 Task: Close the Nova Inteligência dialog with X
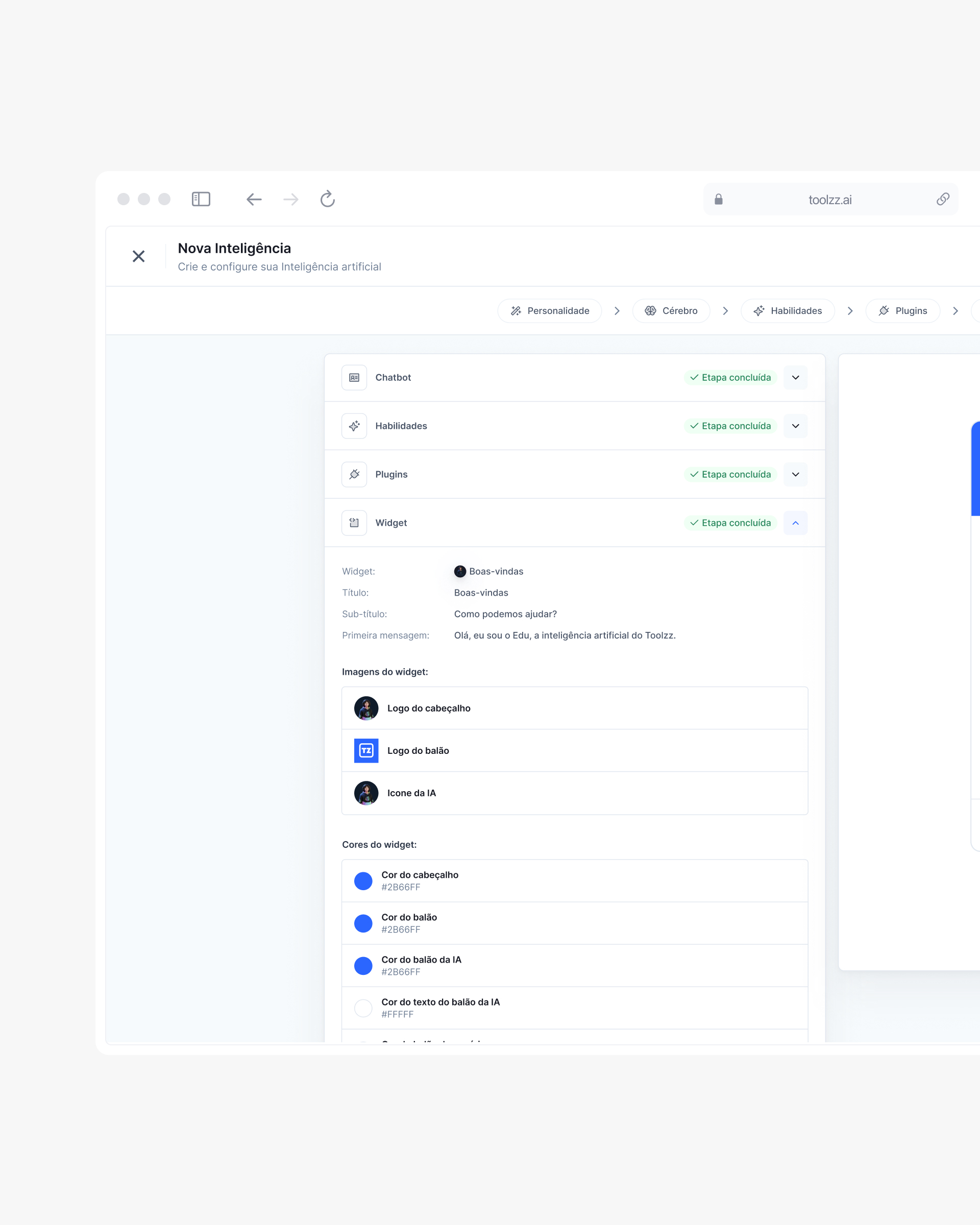(139, 256)
